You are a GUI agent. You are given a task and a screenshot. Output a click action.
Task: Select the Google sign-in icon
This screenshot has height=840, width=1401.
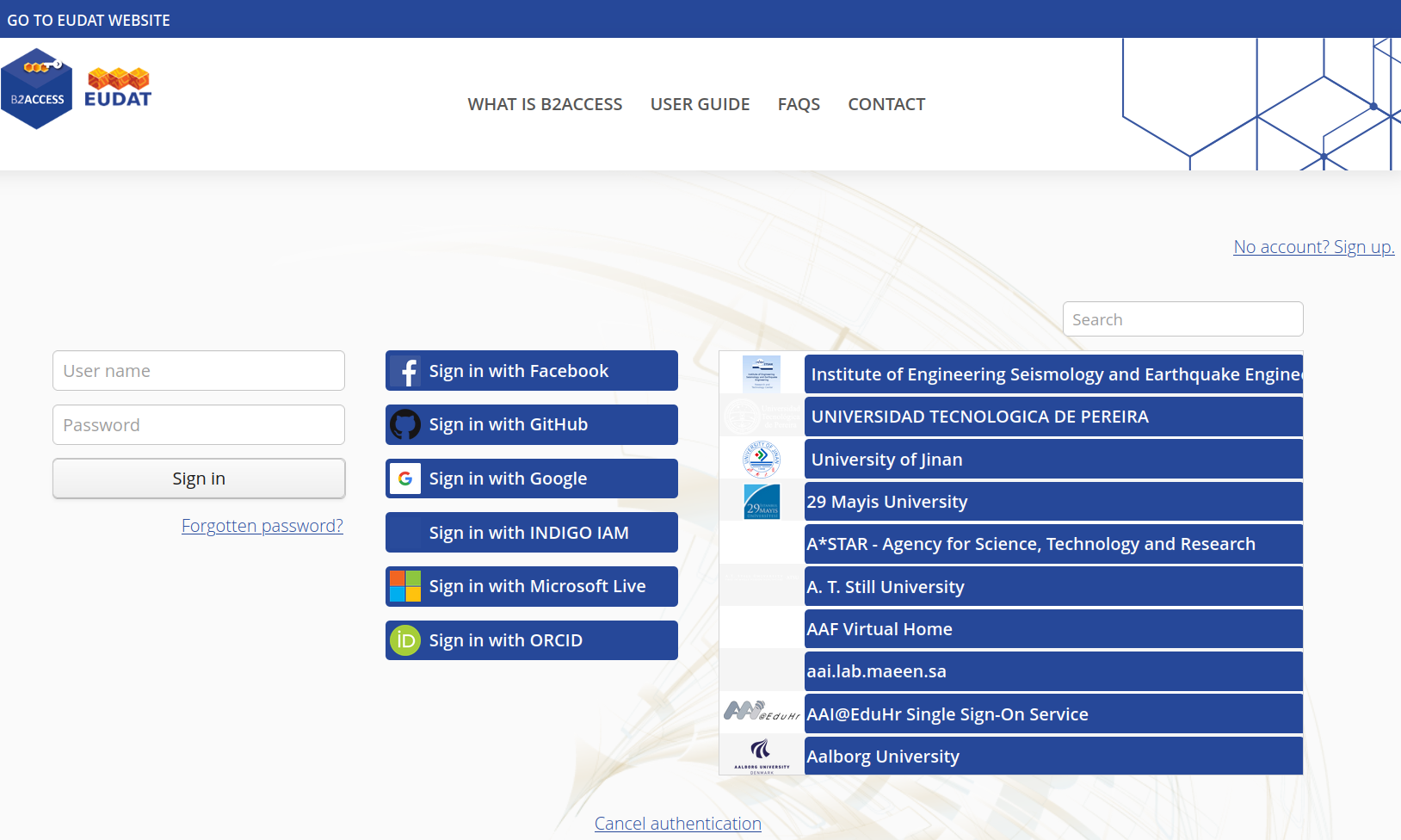tap(405, 478)
